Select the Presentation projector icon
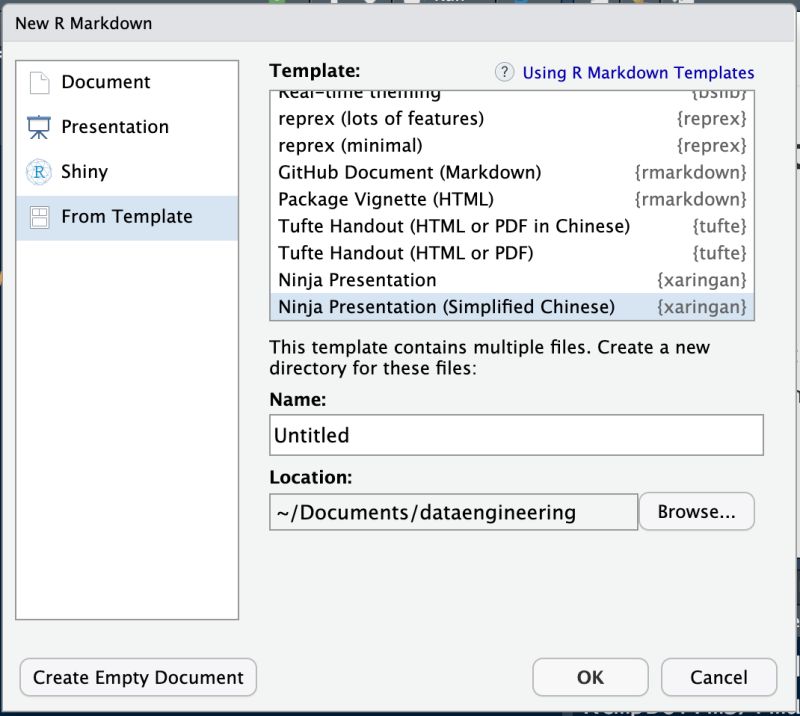This screenshot has width=800, height=716. pyautogui.click(x=41, y=127)
